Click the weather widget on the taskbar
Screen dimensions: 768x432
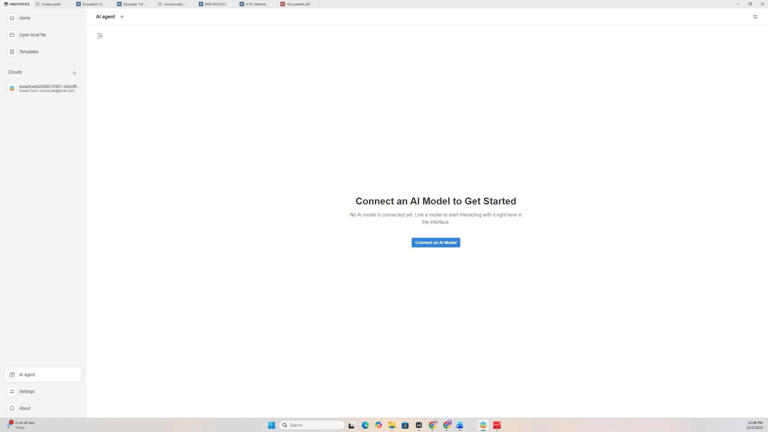pyautogui.click(x=21, y=425)
